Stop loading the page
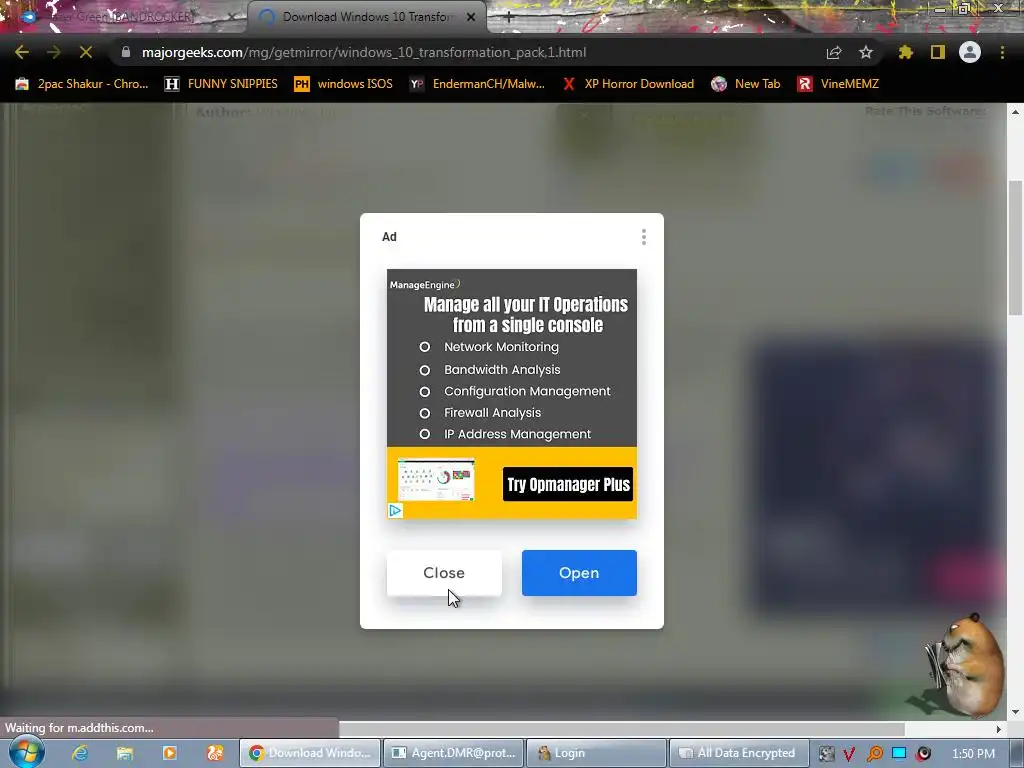1024x768 pixels. point(86,52)
